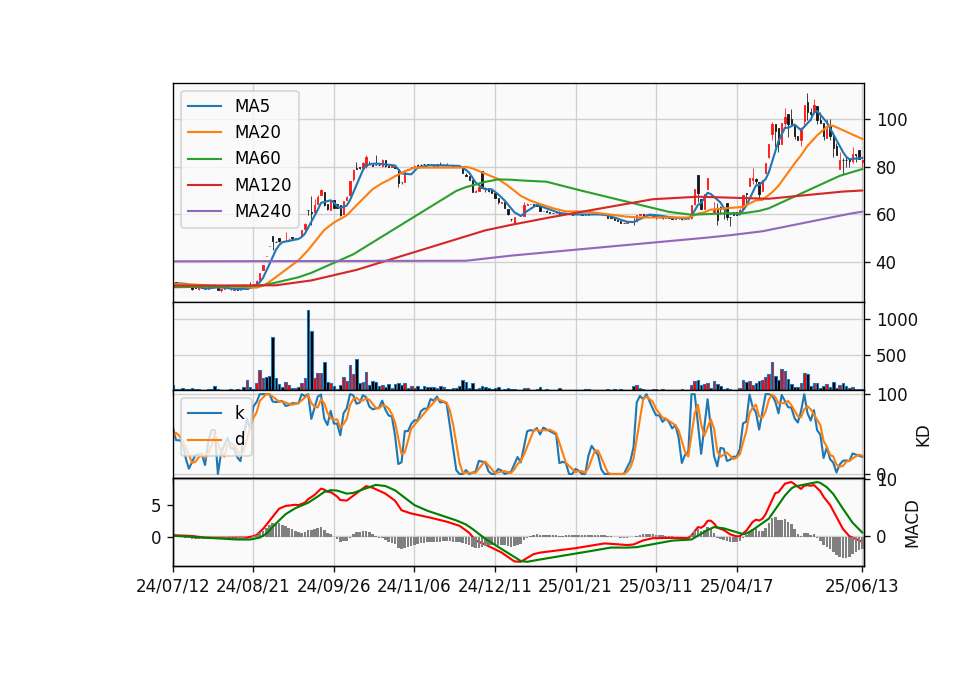
Task: Click the 24/08/21 date axis label
Action: coord(253,586)
